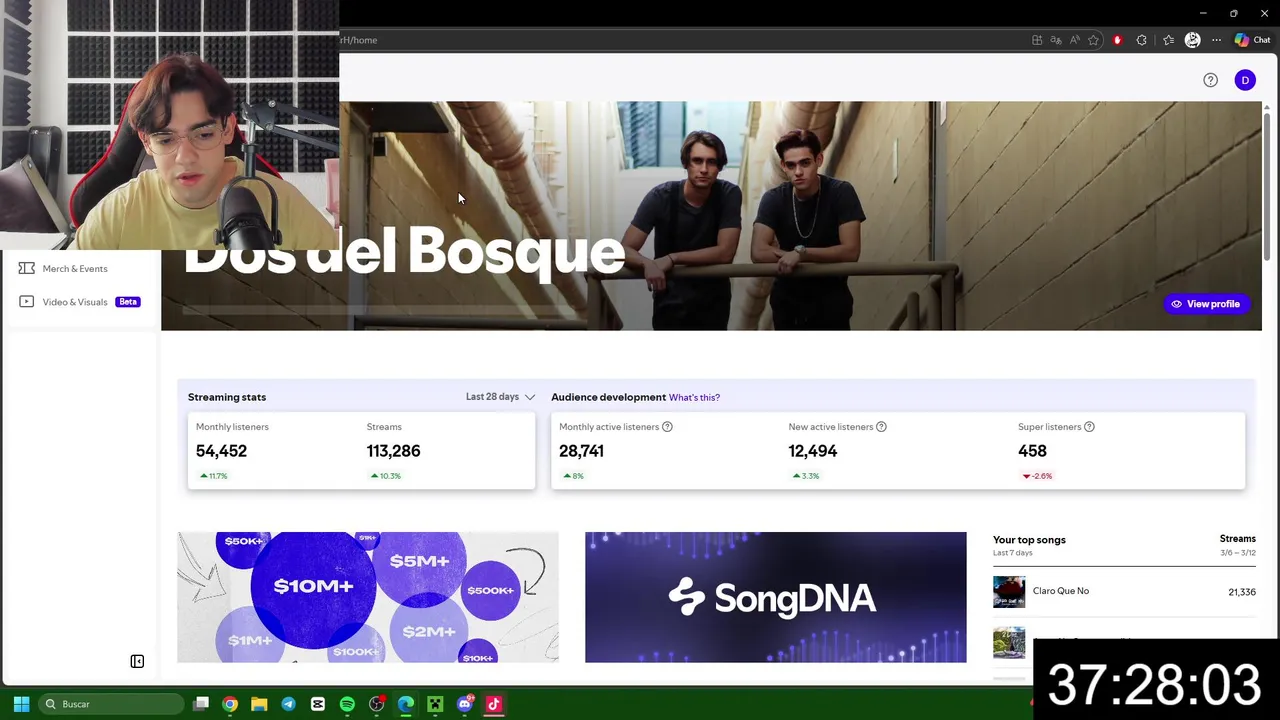Open Task View in the taskbar

201,704
